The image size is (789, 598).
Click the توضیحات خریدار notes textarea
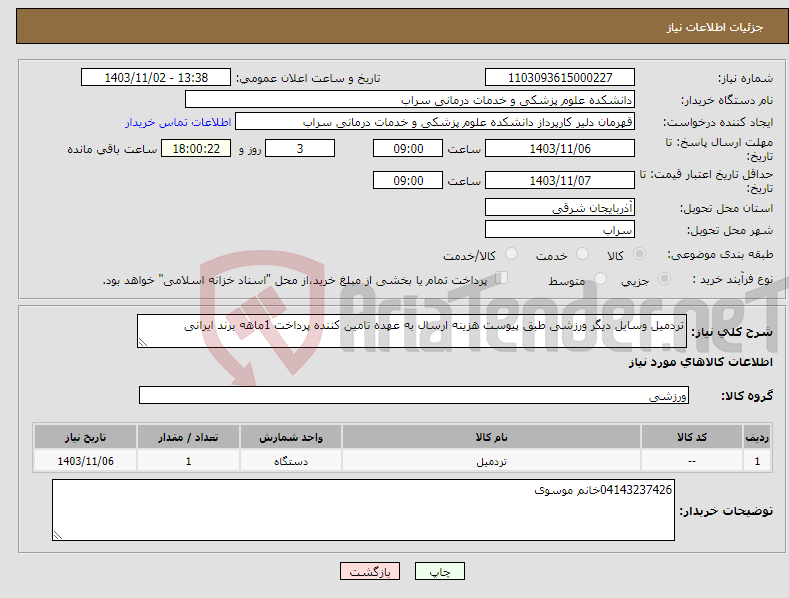[x=363, y=510]
